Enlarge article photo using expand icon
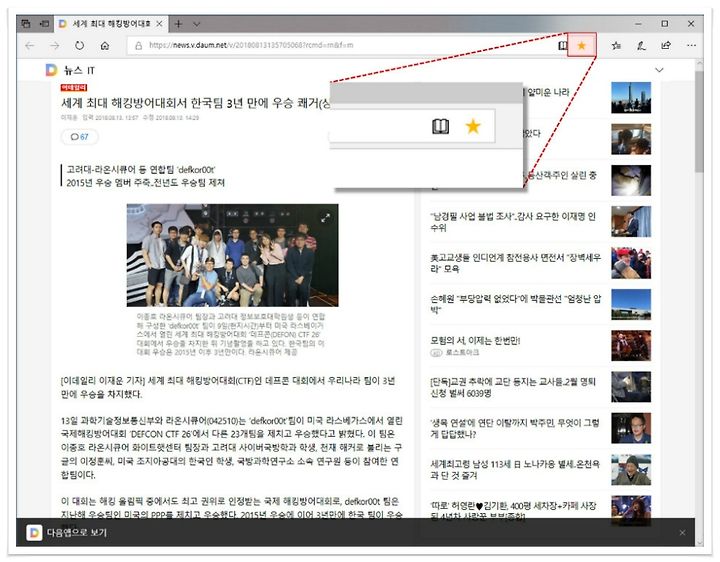 tap(326, 218)
